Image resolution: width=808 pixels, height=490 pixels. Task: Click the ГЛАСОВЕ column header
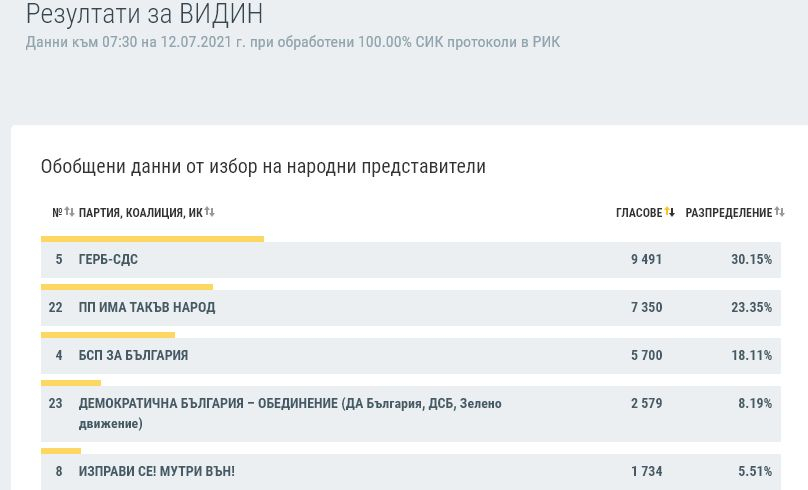point(639,213)
